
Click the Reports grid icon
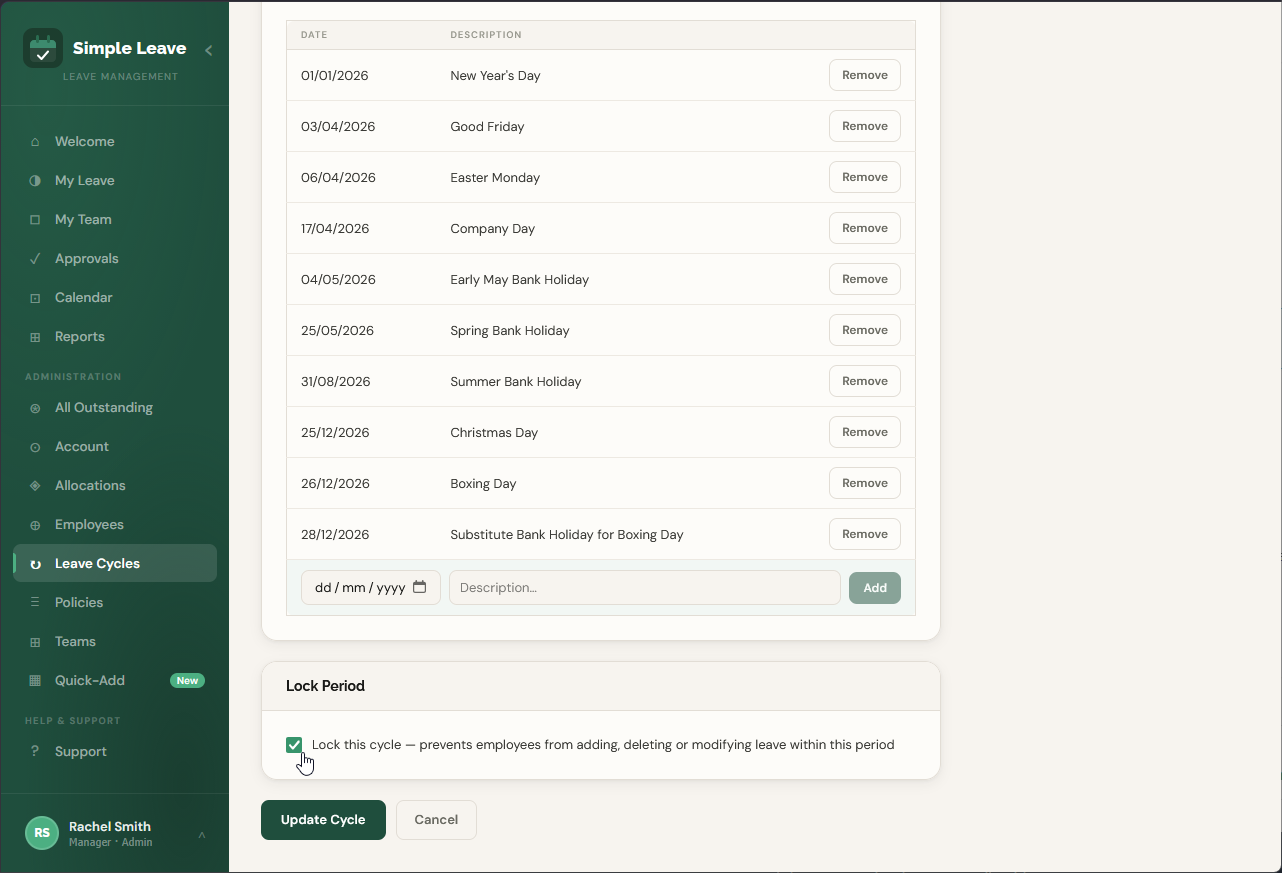[35, 337]
